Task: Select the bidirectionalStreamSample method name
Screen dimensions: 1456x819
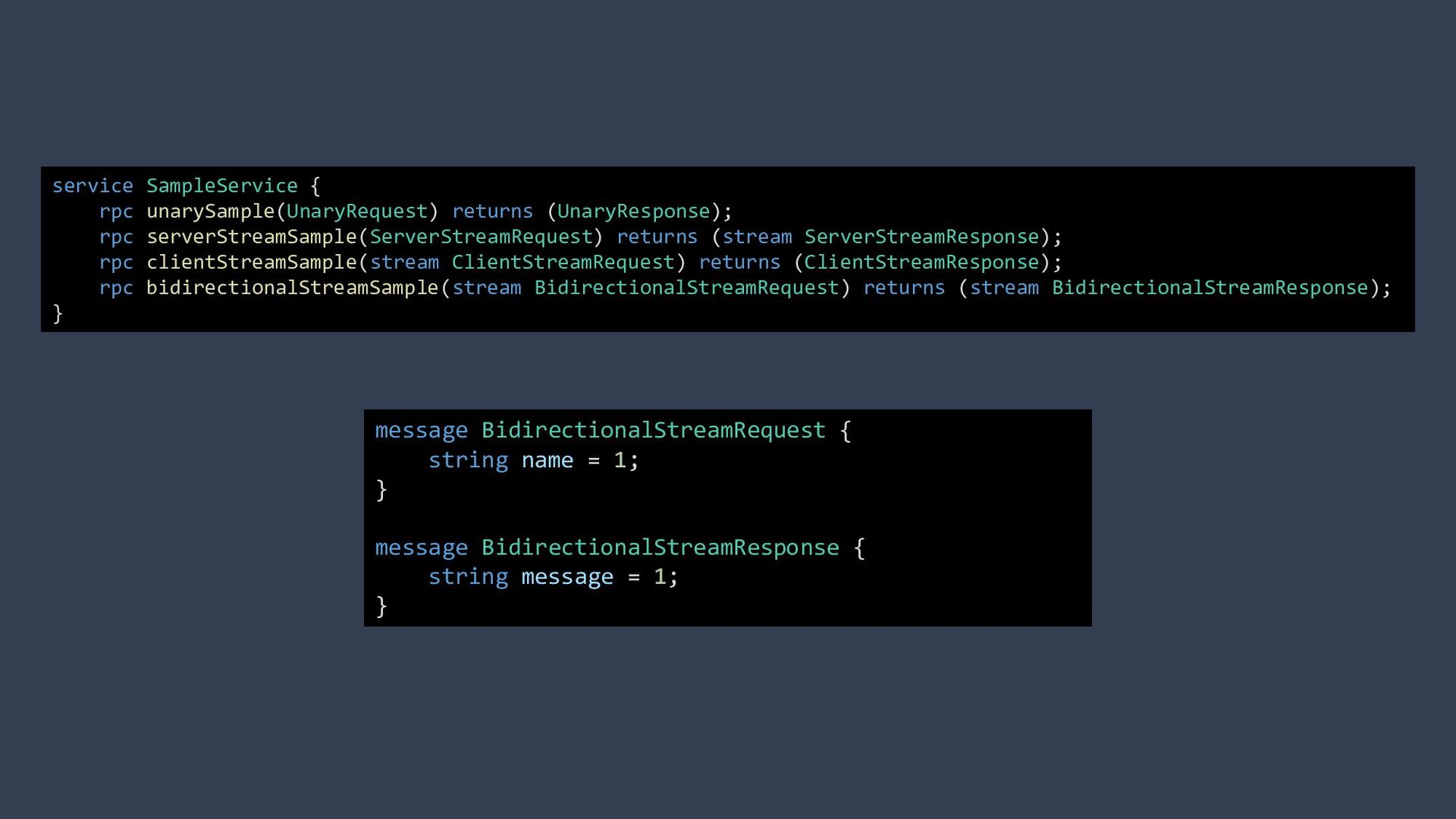Action: [x=292, y=288]
